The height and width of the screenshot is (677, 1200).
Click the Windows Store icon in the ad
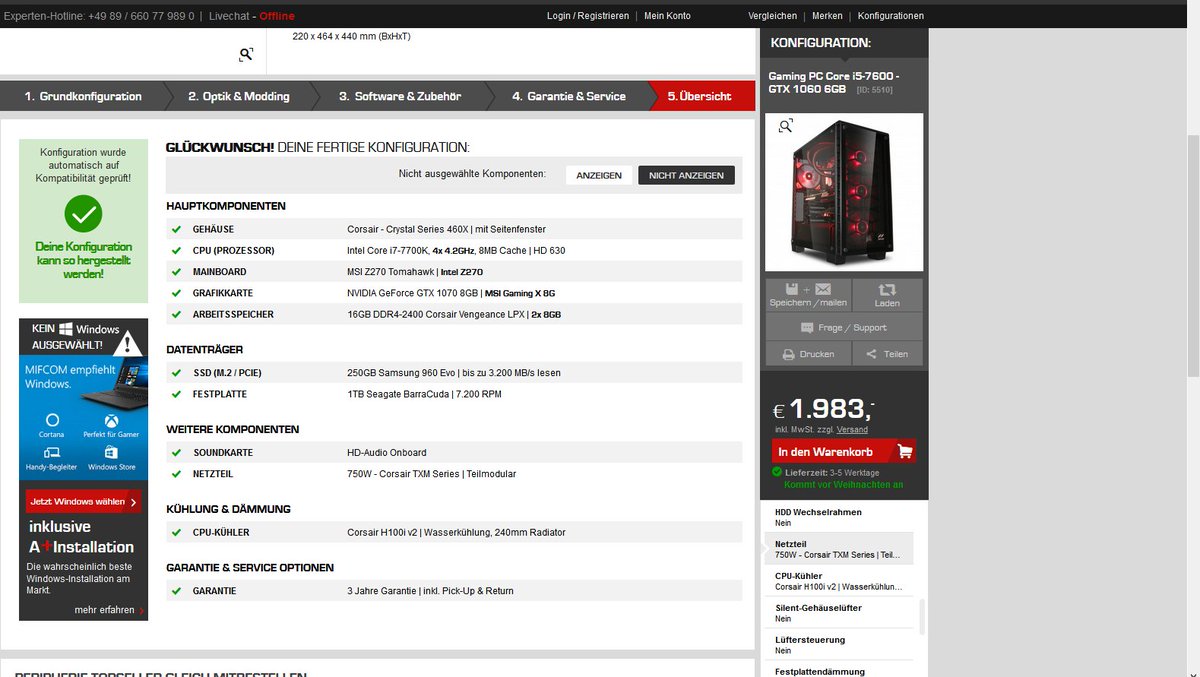pyautogui.click(x=111, y=453)
